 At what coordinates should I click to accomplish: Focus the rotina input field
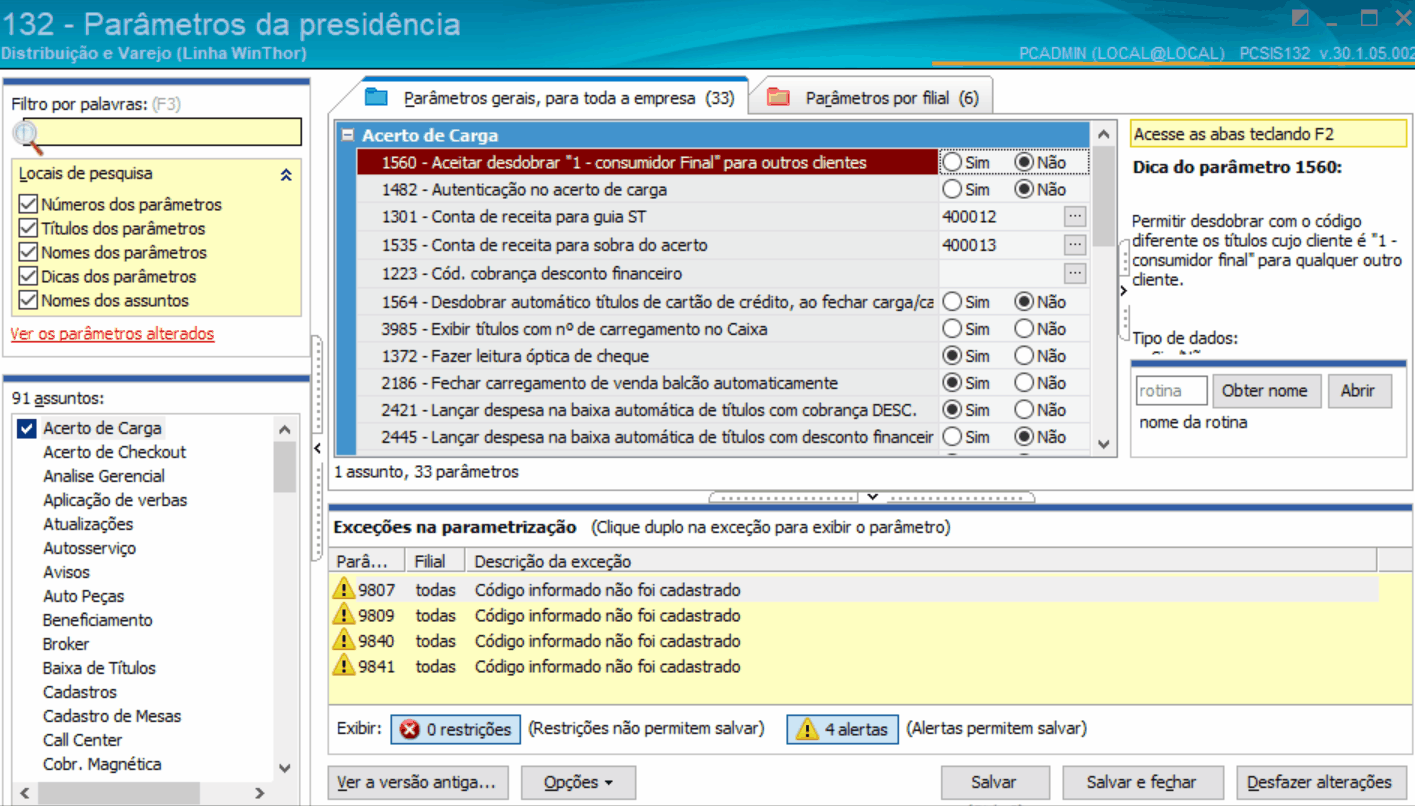pyautogui.click(x=1172, y=391)
